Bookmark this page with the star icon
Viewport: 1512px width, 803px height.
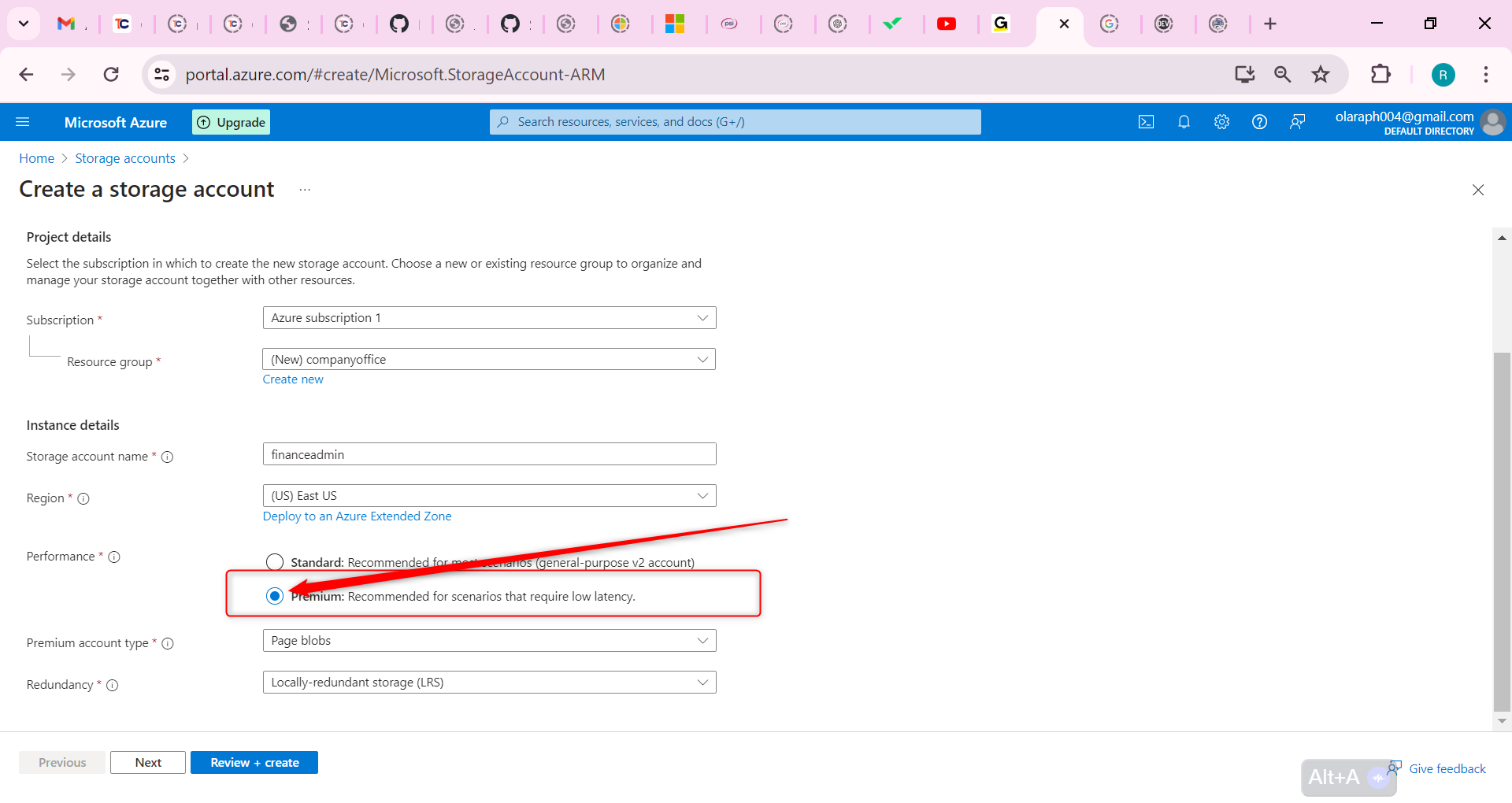coord(1321,74)
